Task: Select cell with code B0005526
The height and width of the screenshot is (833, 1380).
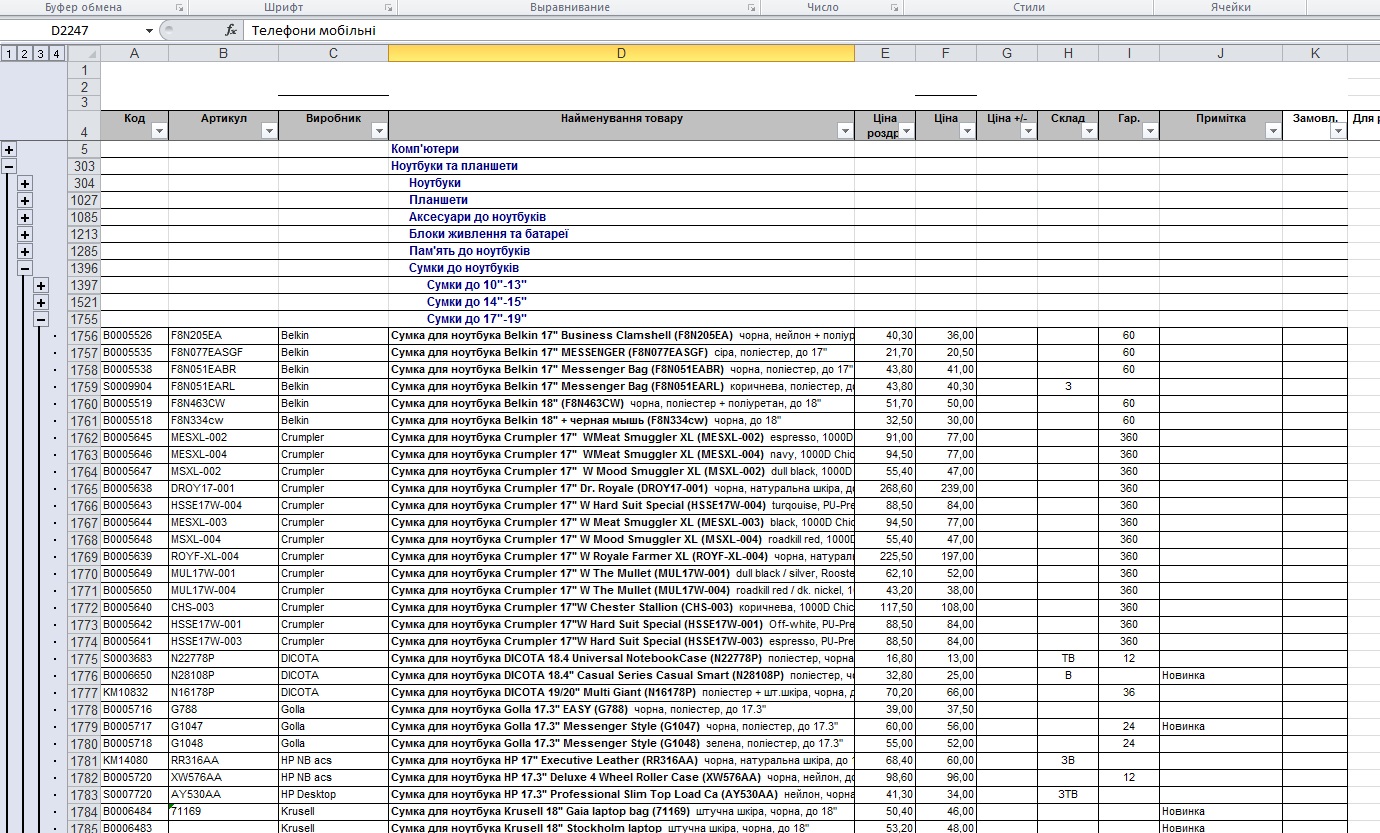Action: click(135, 336)
